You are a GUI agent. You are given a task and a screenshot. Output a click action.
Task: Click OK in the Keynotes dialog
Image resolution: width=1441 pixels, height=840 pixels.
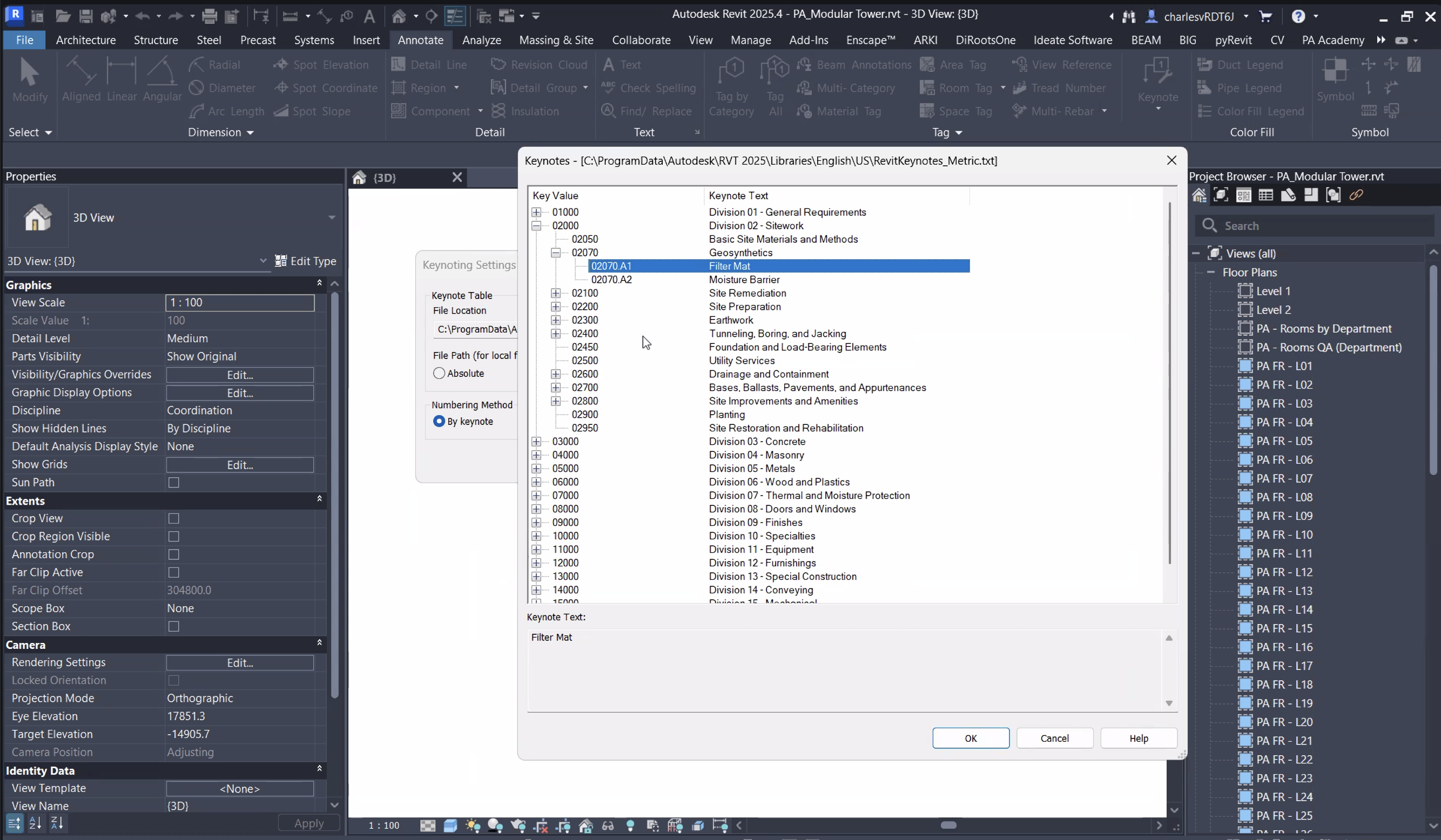tap(971, 739)
